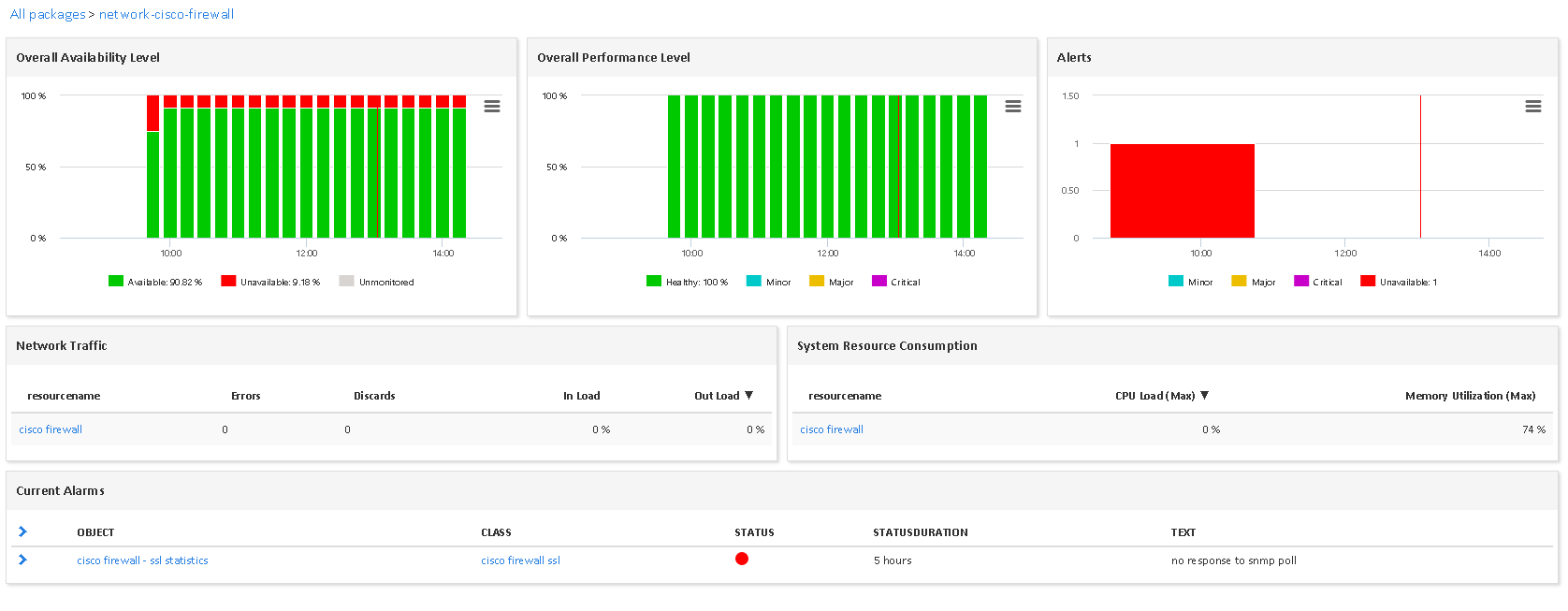The width and height of the screenshot is (1568, 611).
Task: Expand all rows via the Current Alarms header chevron
Action: pyautogui.click(x=23, y=532)
